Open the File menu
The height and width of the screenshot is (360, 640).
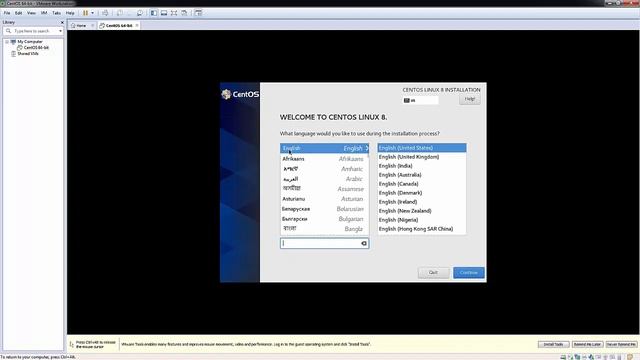7,13
